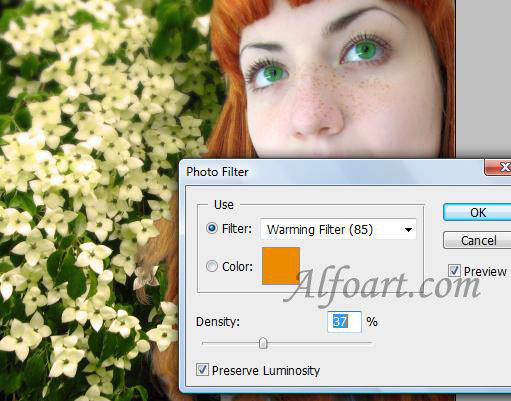Click the woman's left green eye
Image resolution: width=511 pixels, height=401 pixels.
pos(271,73)
